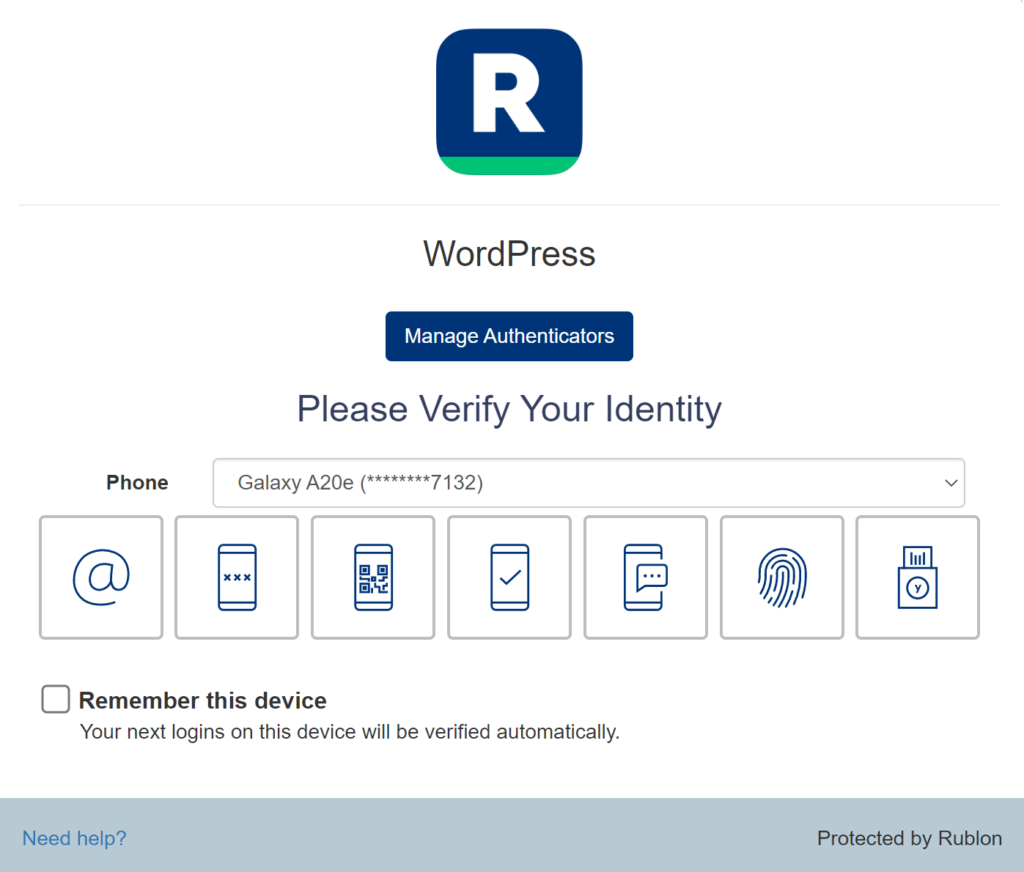Click the "Your next logins" description text
Screen dimensions: 1024x872
tap(349, 732)
